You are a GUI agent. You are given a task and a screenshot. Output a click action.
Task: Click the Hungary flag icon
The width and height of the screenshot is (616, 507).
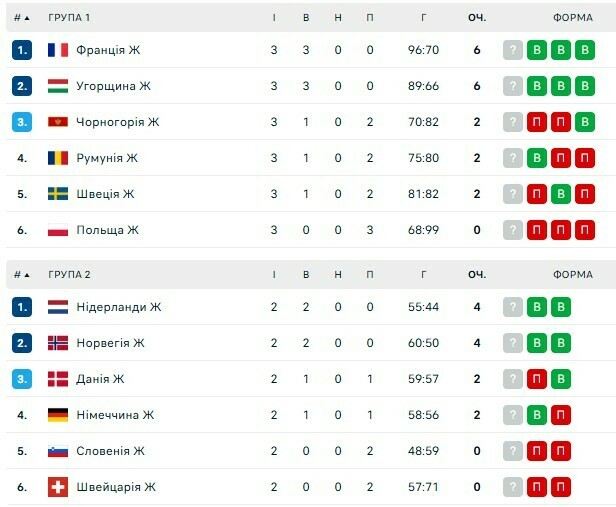tap(58, 86)
